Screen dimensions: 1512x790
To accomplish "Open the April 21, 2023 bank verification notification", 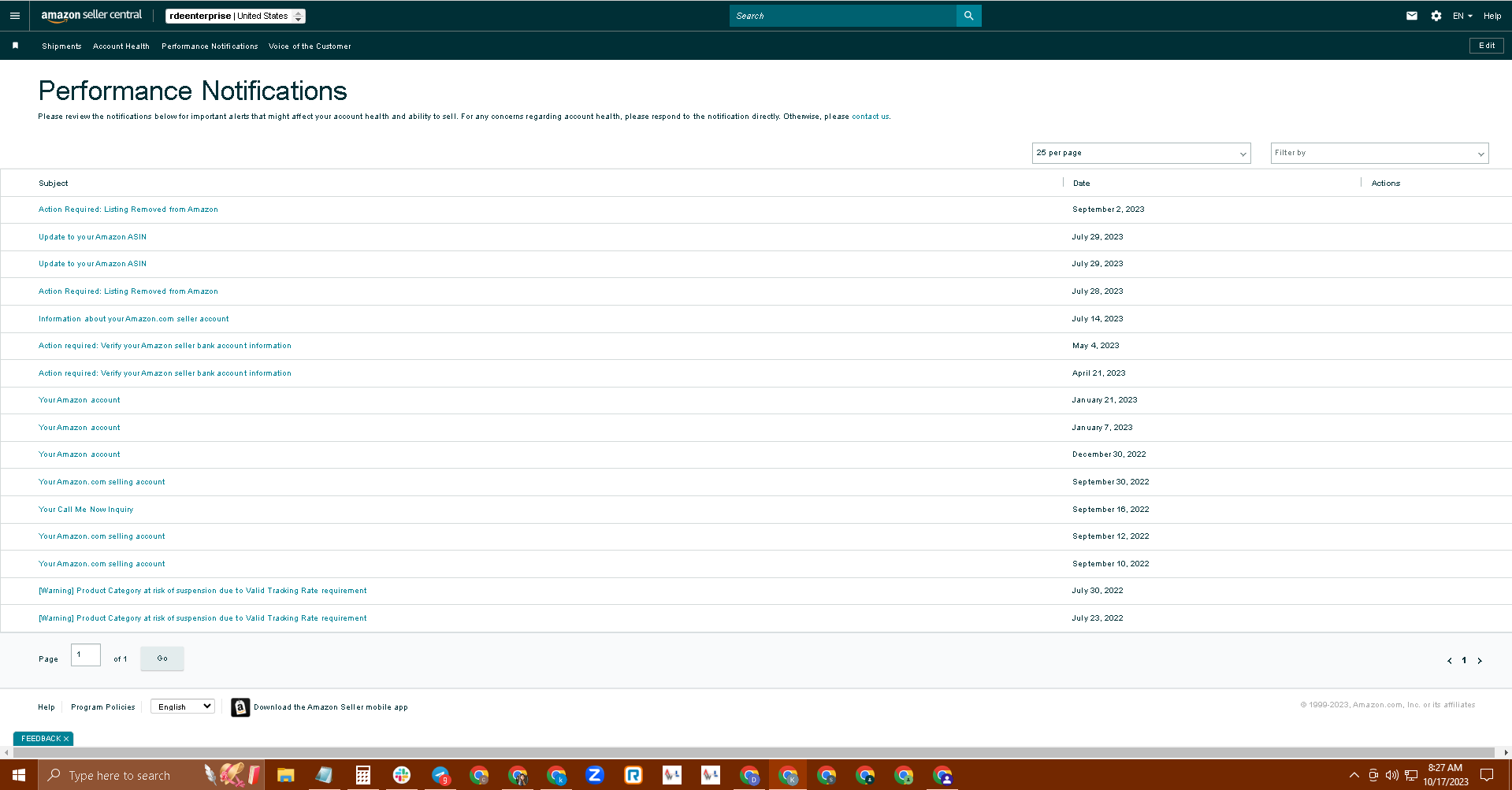I will click(165, 373).
